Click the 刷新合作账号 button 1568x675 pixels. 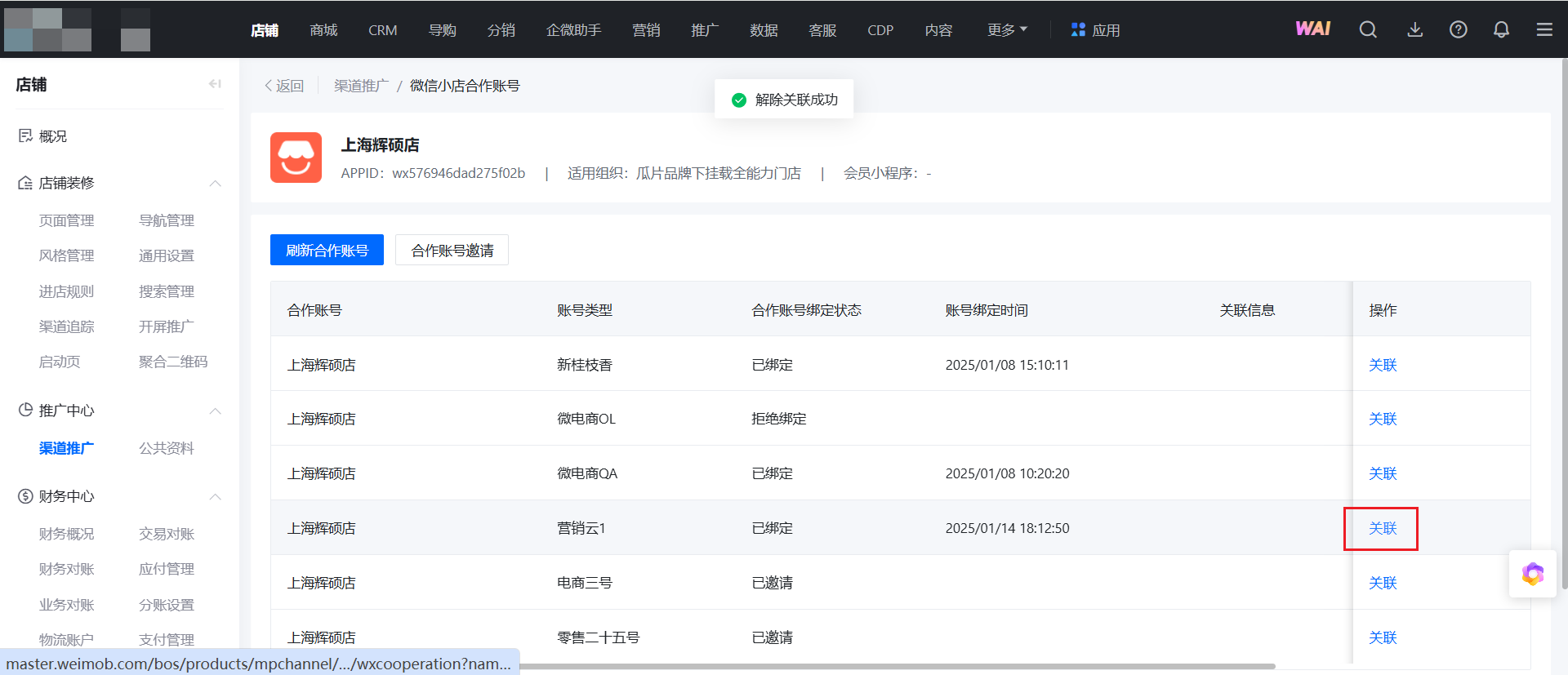pyautogui.click(x=327, y=251)
